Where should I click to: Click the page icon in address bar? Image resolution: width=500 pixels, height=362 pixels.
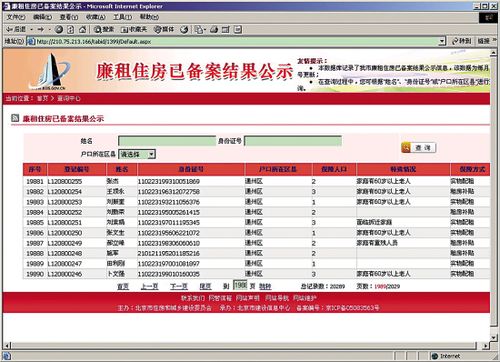coord(31,41)
